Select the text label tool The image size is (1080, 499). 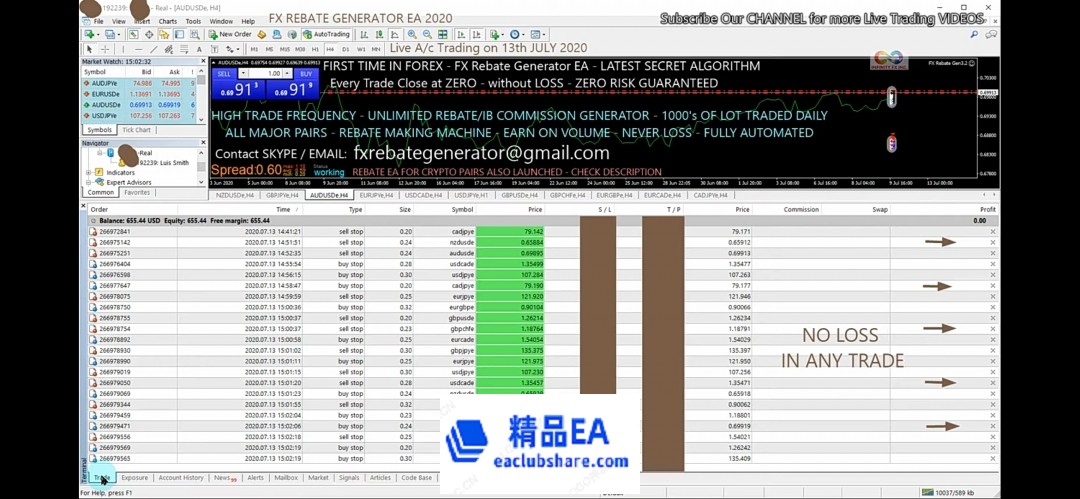[214, 49]
